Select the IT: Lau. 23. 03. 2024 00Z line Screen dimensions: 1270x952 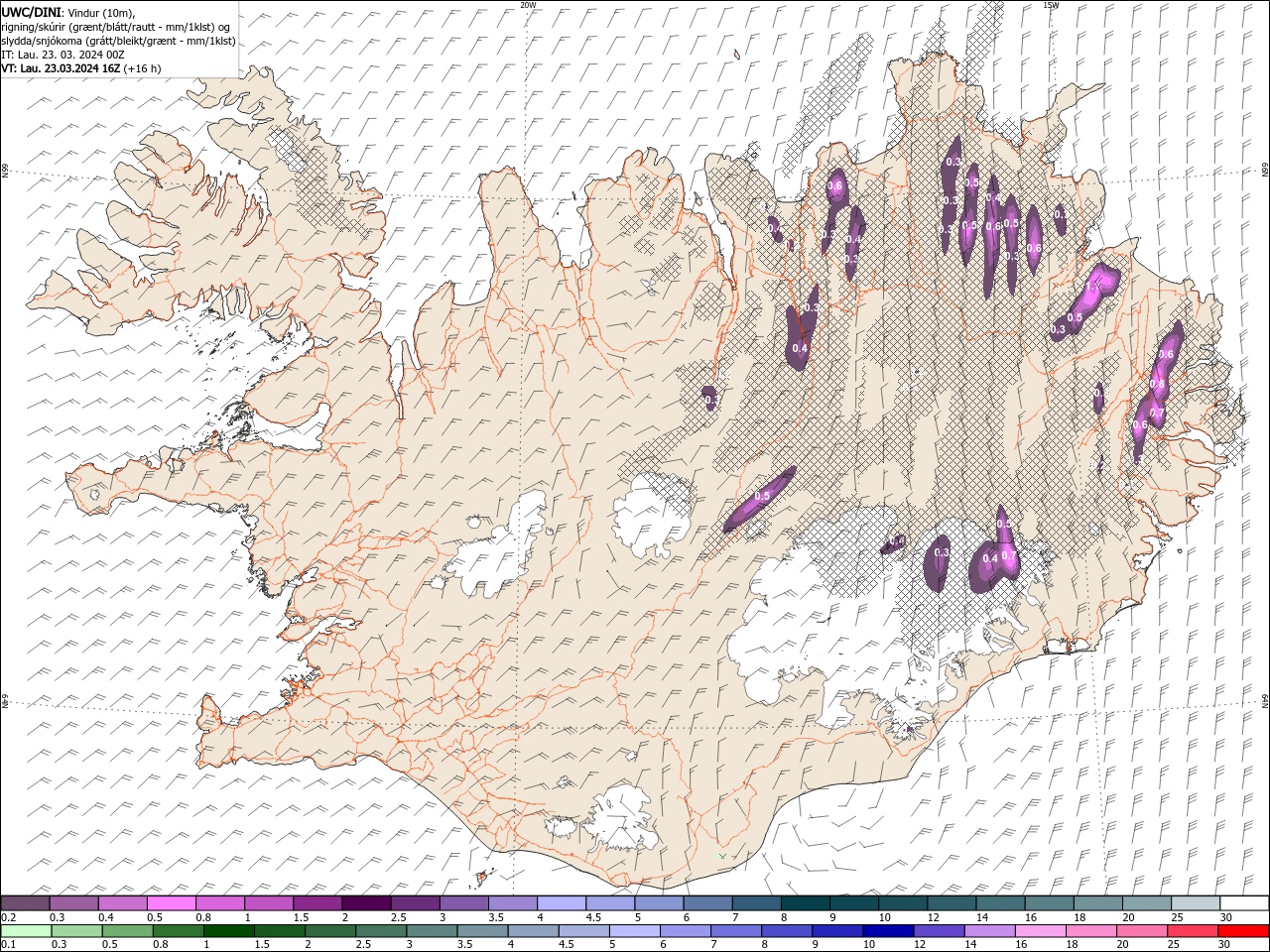pyautogui.click(x=62, y=55)
